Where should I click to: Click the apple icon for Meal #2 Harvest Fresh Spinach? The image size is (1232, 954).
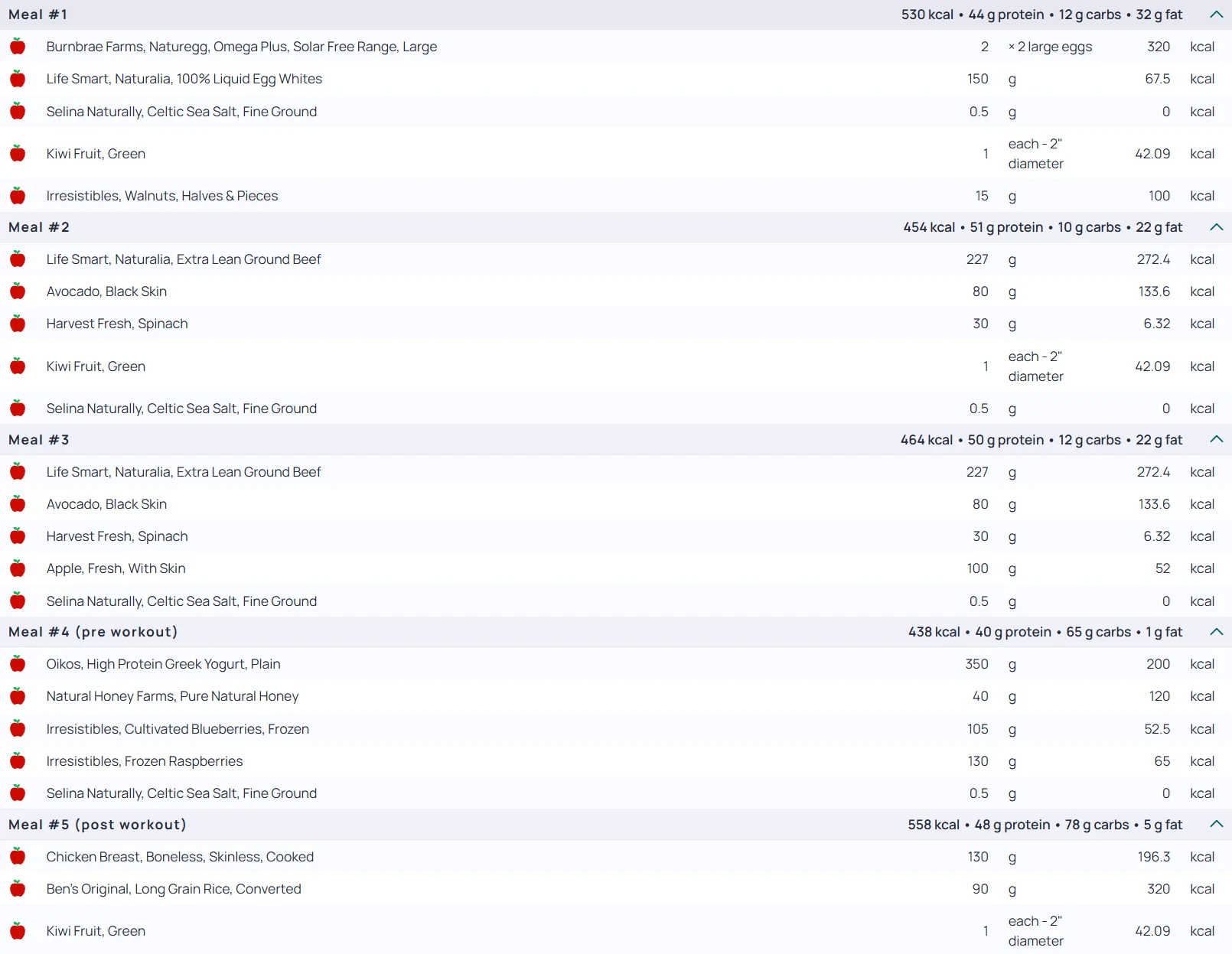click(18, 324)
